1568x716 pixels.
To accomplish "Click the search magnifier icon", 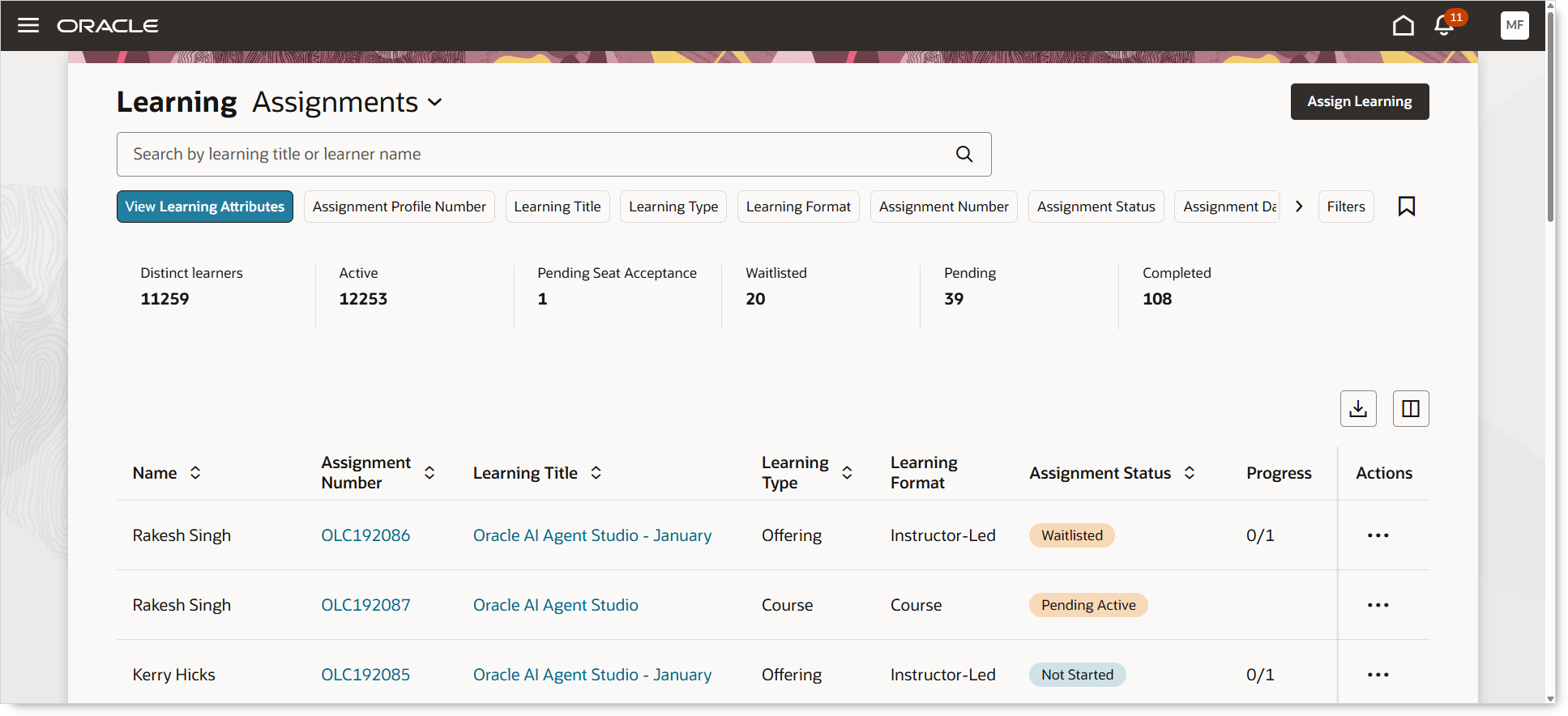I will point(964,154).
